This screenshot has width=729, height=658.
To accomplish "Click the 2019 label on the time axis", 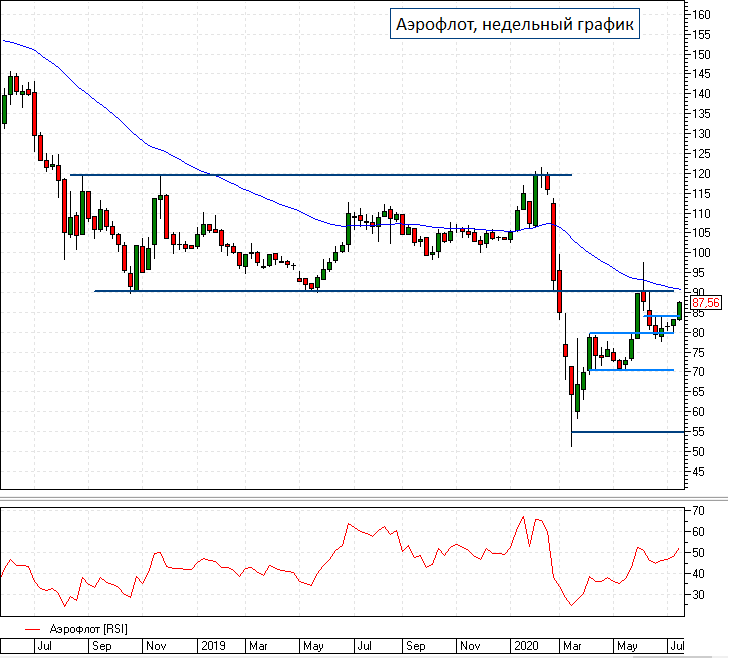I will click(x=213, y=646).
